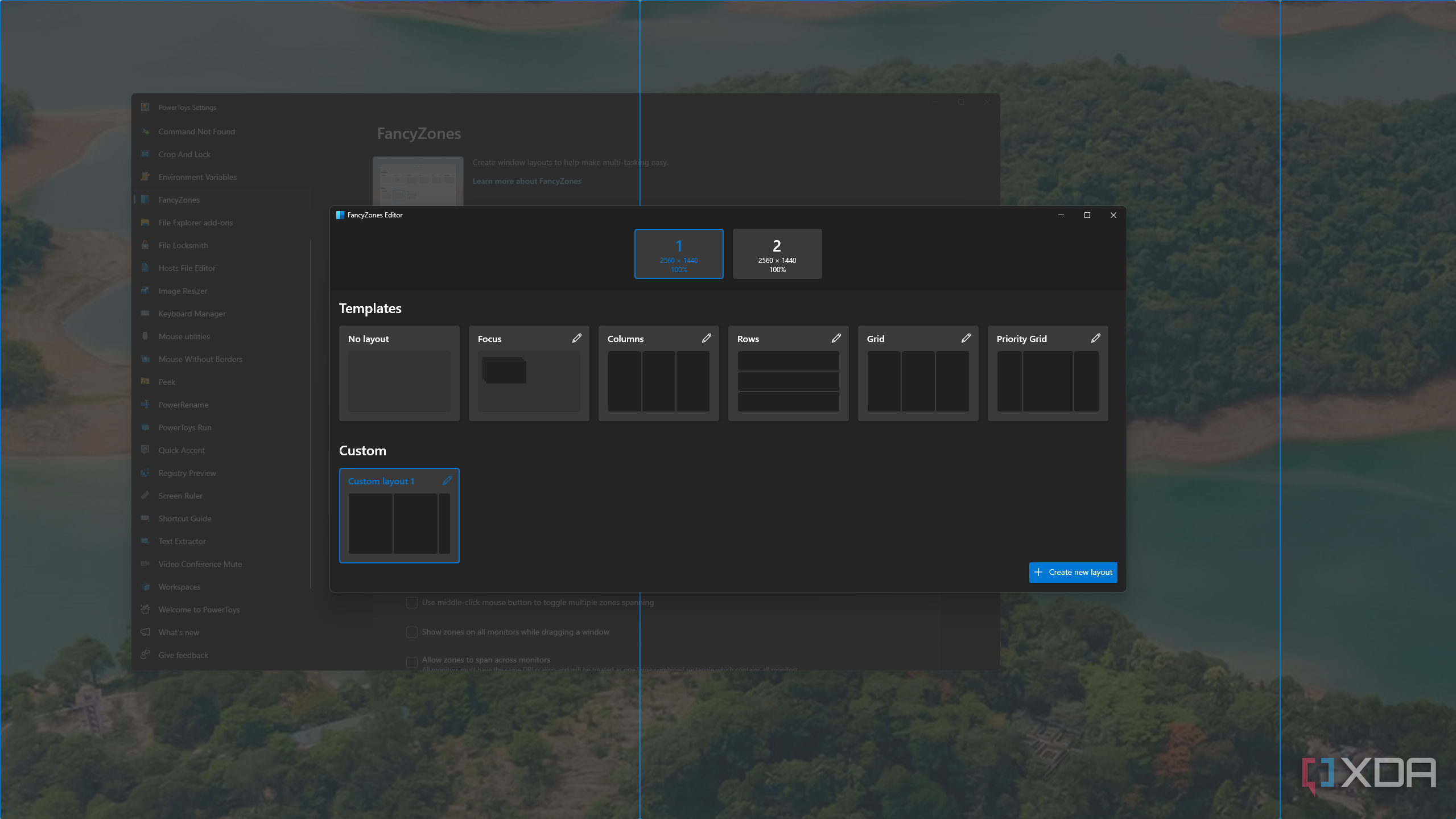Open Image Resizer in PowerToys sidebar

pos(222,291)
